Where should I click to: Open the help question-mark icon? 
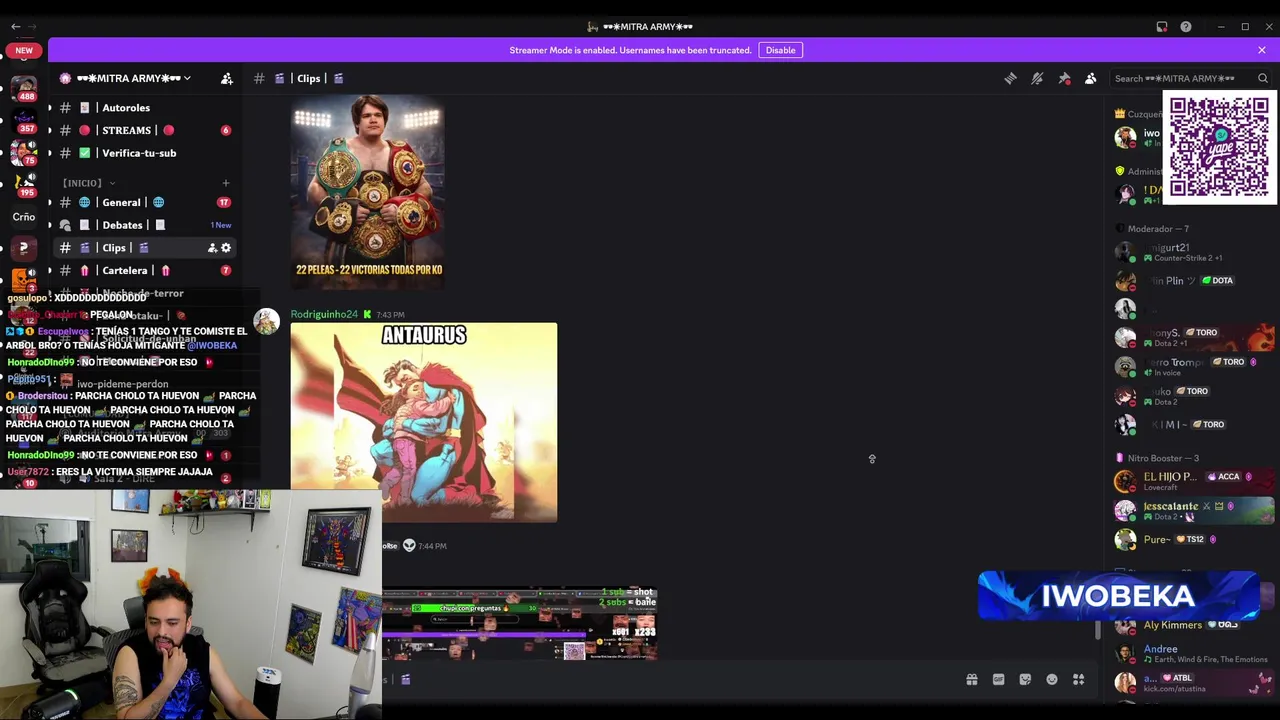(1186, 27)
